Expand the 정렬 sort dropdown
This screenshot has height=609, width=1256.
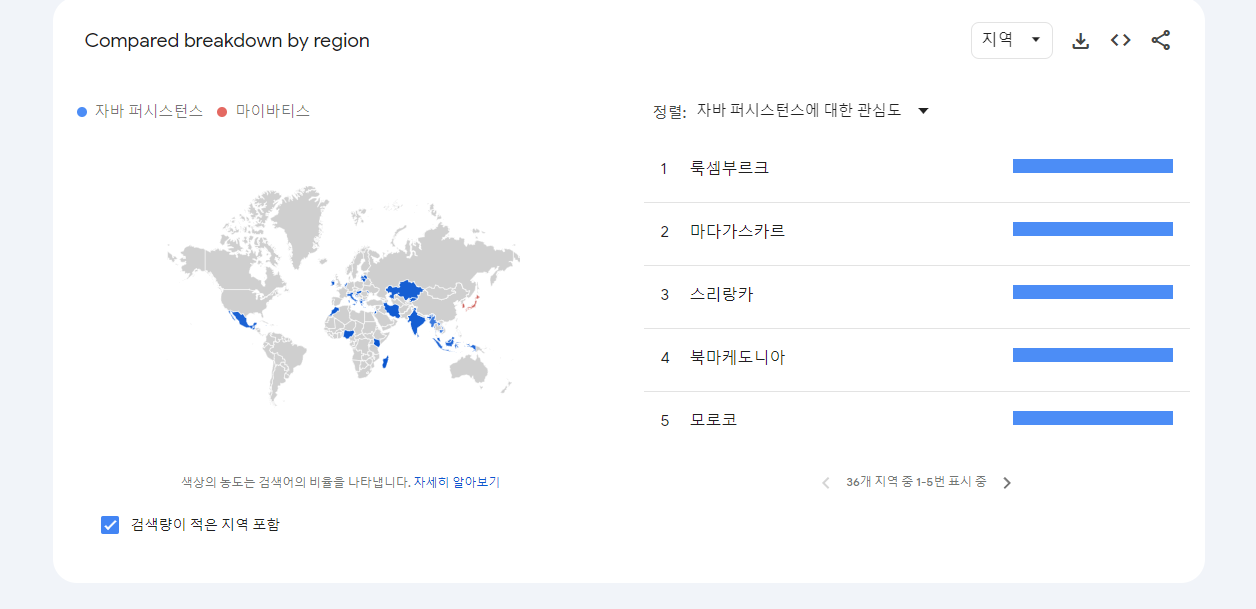[x=812, y=111]
